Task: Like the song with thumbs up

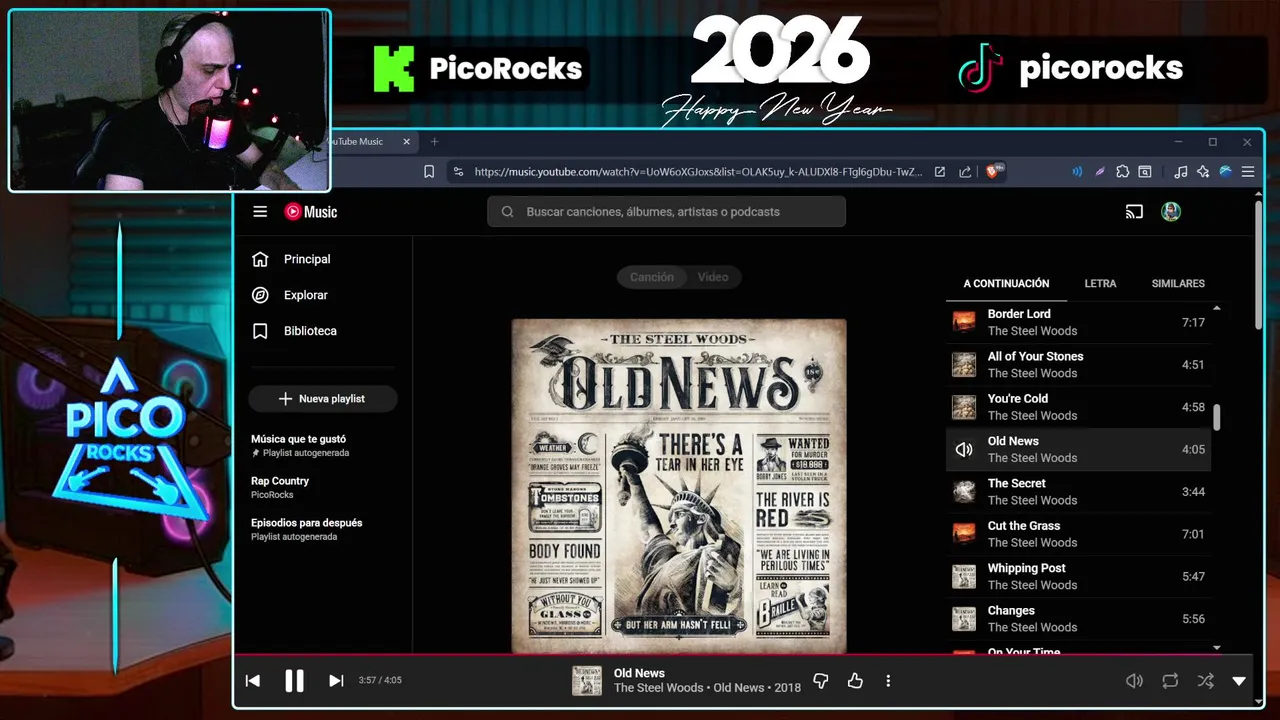Action: coord(855,681)
